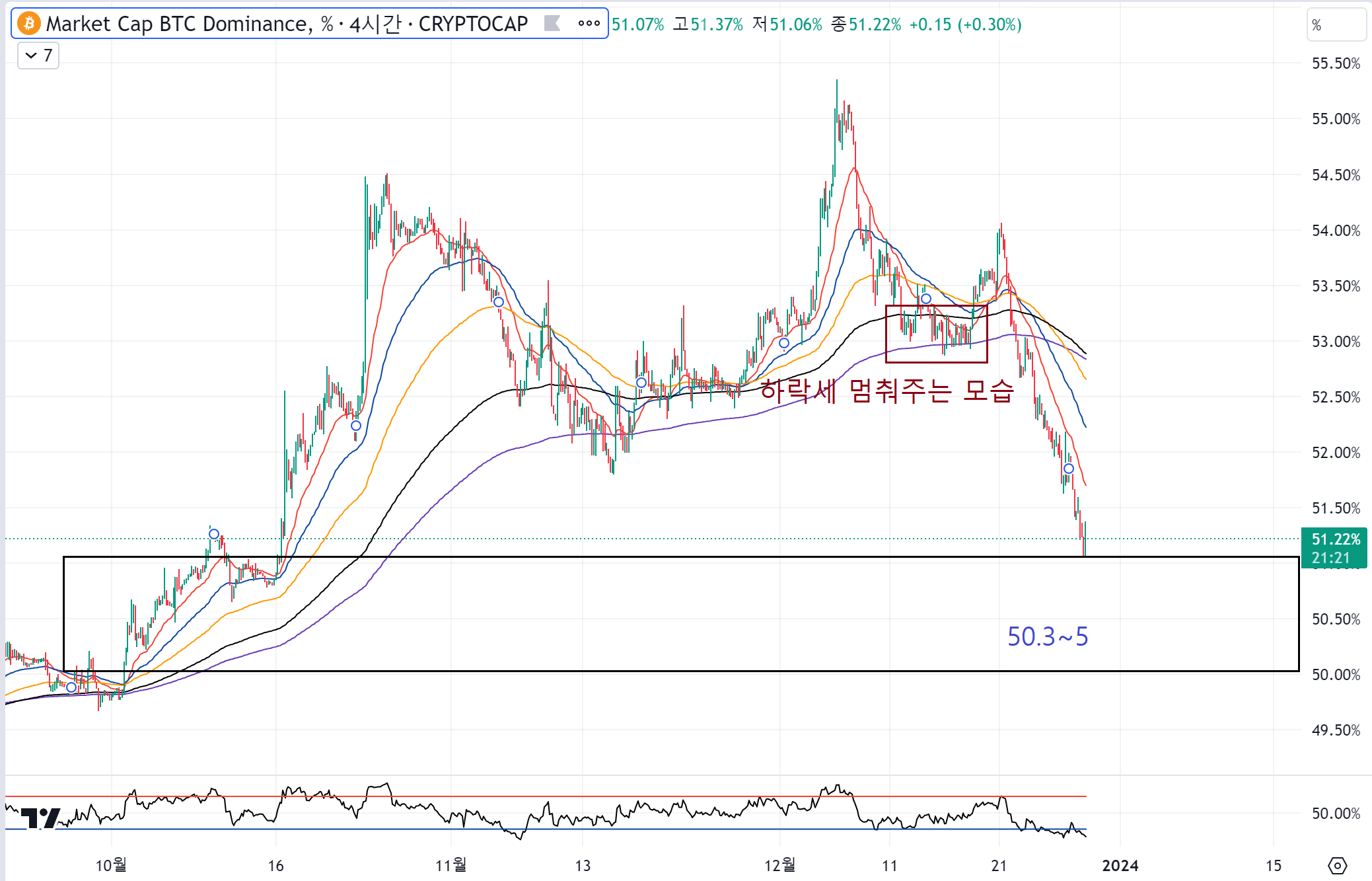This screenshot has height=881, width=1372.
Task: Click the TradingView logo at the bottom left
Action: point(41,818)
